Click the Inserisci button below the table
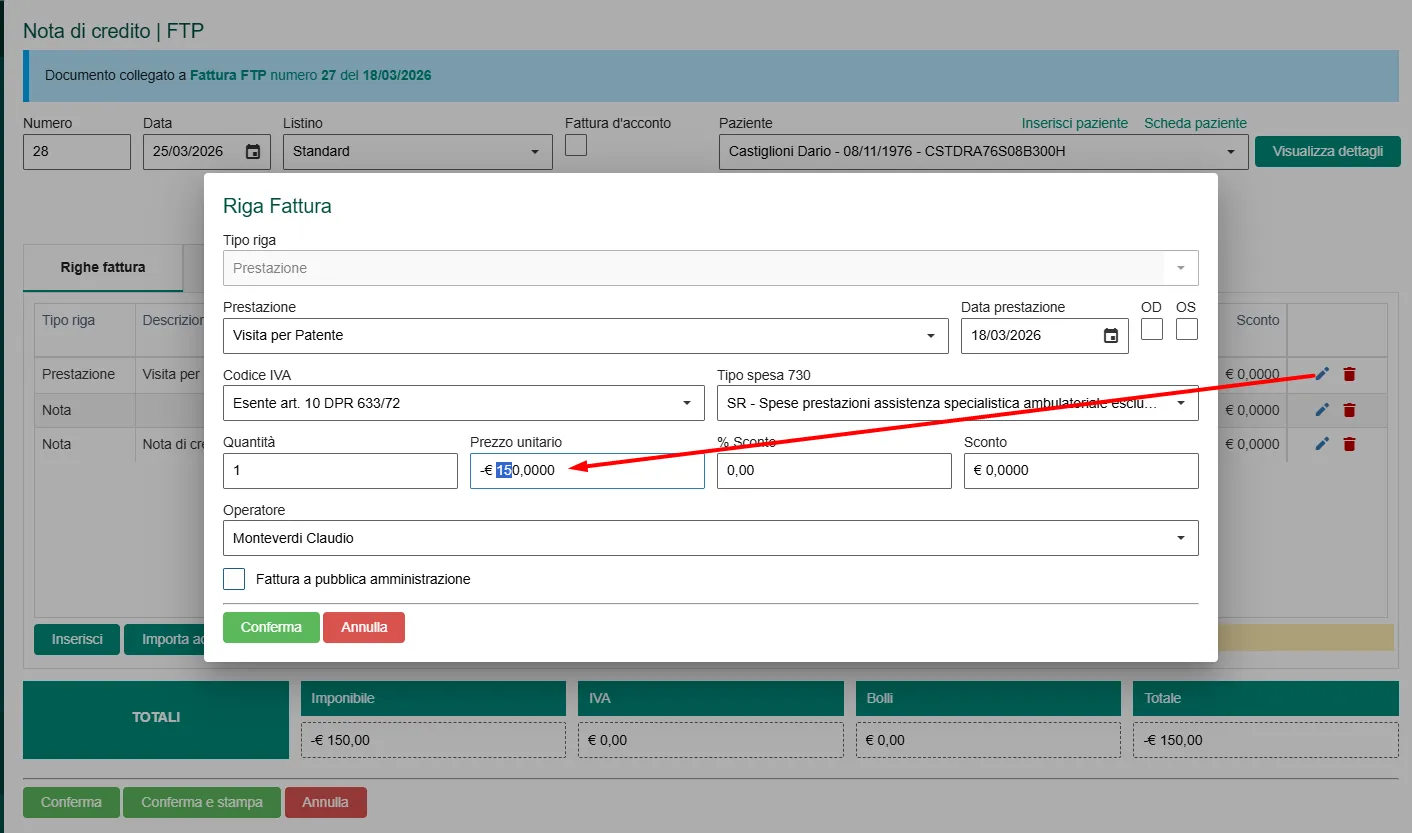The height and width of the screenshot is (833, 1412). coord(77,640)
